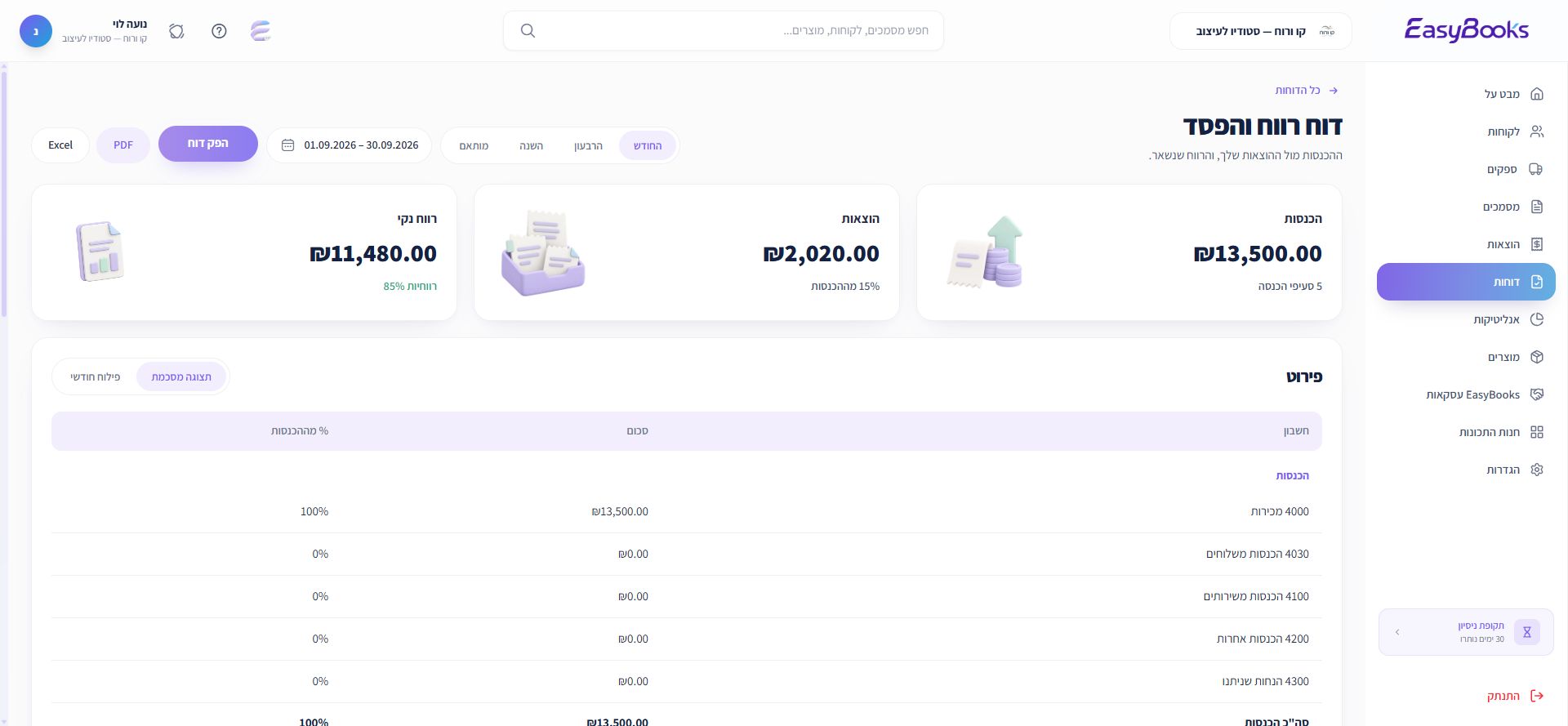Open the ספקים suppliers truck icon
Screen dimensions: 1568x726
(1536, 169)
